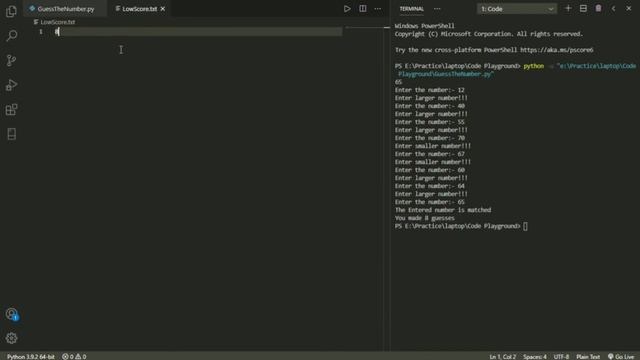Click line 1 in the LowScore.txt editor
Image resolution: width=640 pixels, height=360 pixels.
point(198,32)
